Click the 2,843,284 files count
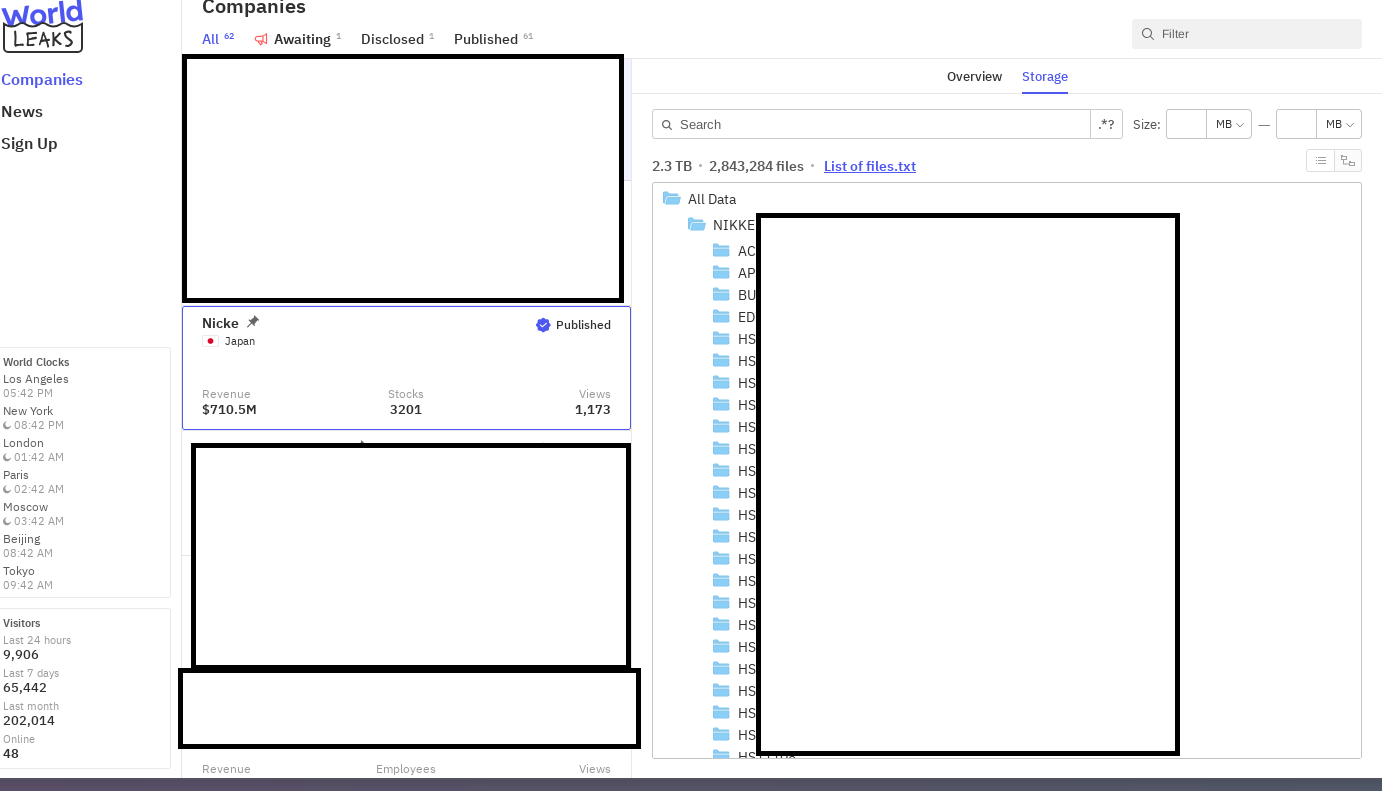Viewport: 1382px width, 791px height. coord(756,166)
